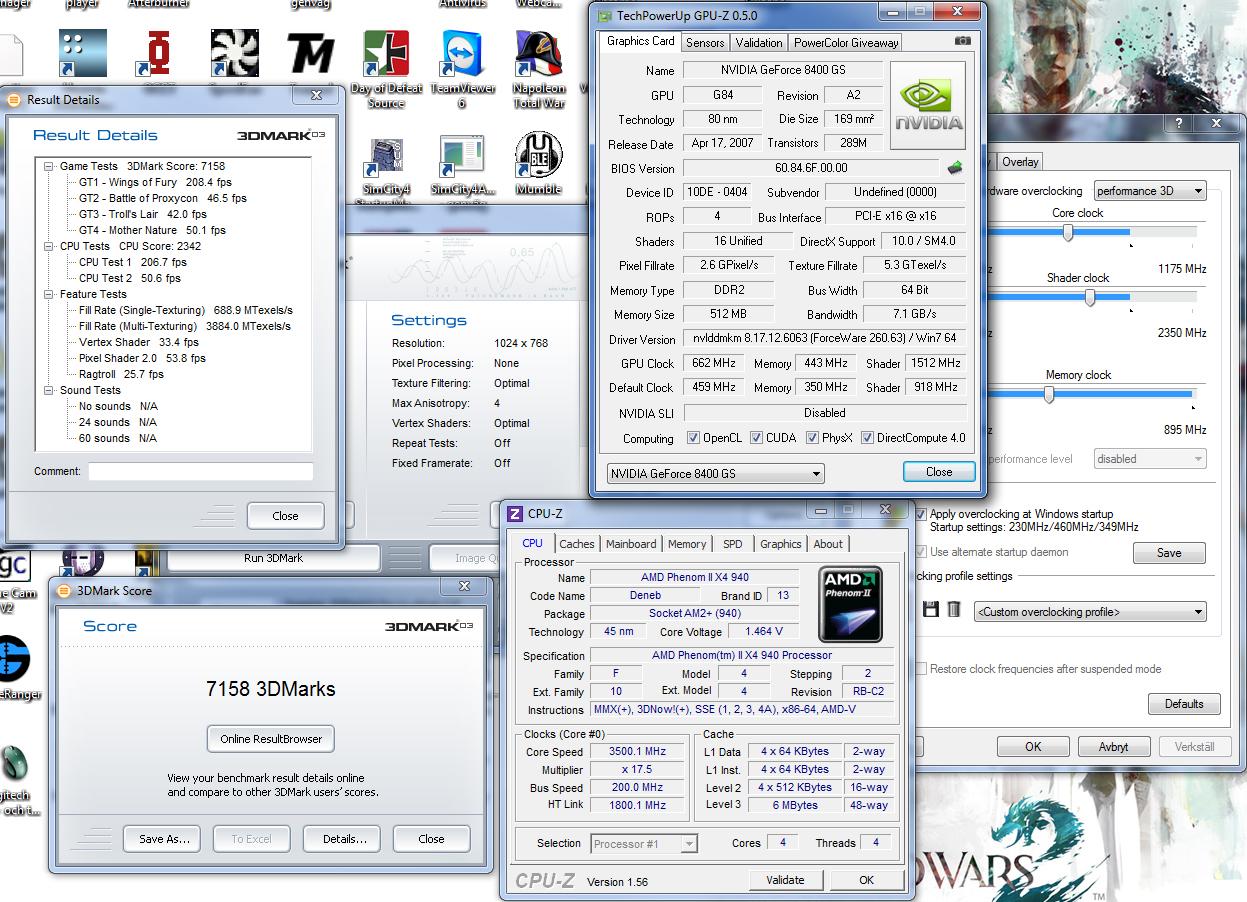The width and height of the screenshot is (1247, 902).
Task: Open the white fan desktop shortcut icon
Action: click(235, 53)
